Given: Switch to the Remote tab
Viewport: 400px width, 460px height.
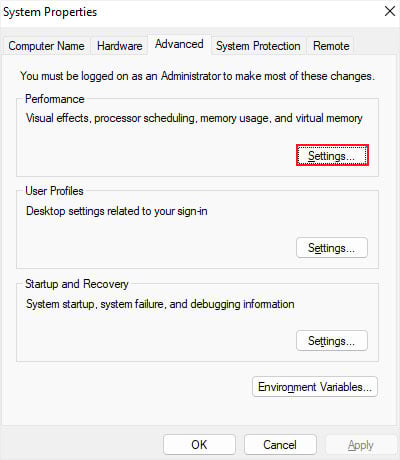Looking at the screenshot, I should (331, 46).
